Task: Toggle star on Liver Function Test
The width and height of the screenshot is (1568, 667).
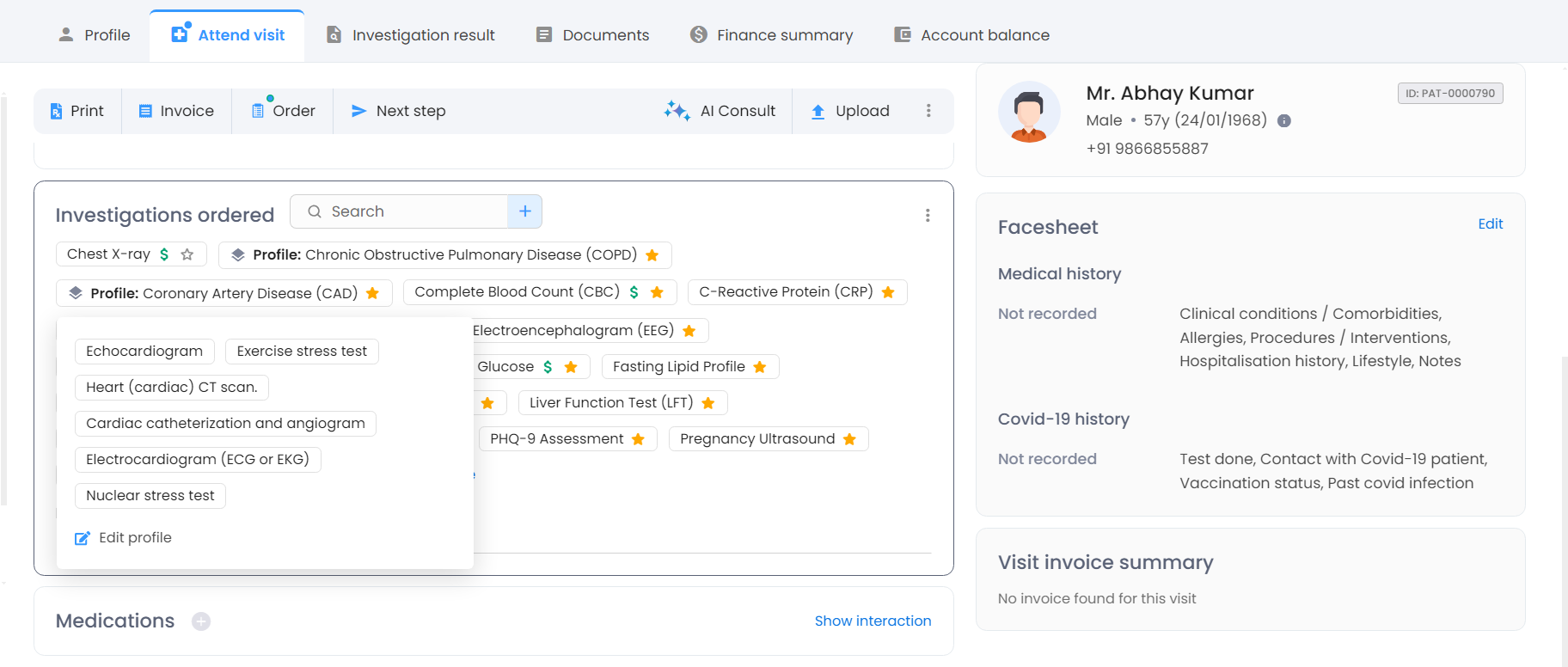Action: (x=708, y=403)
